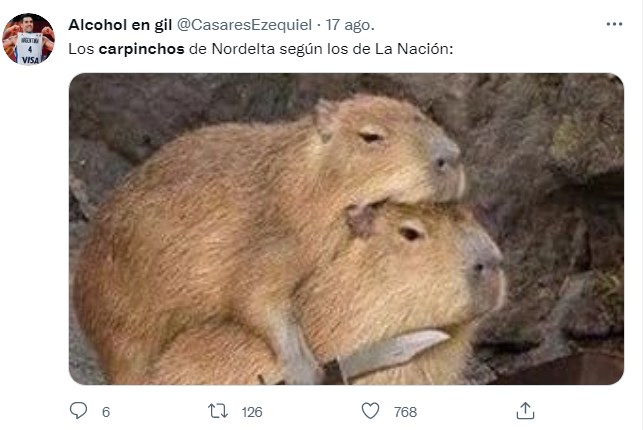Click the display name Alcohol en gil
Screen dimensions: 644x430
click(x=120, y=25)
